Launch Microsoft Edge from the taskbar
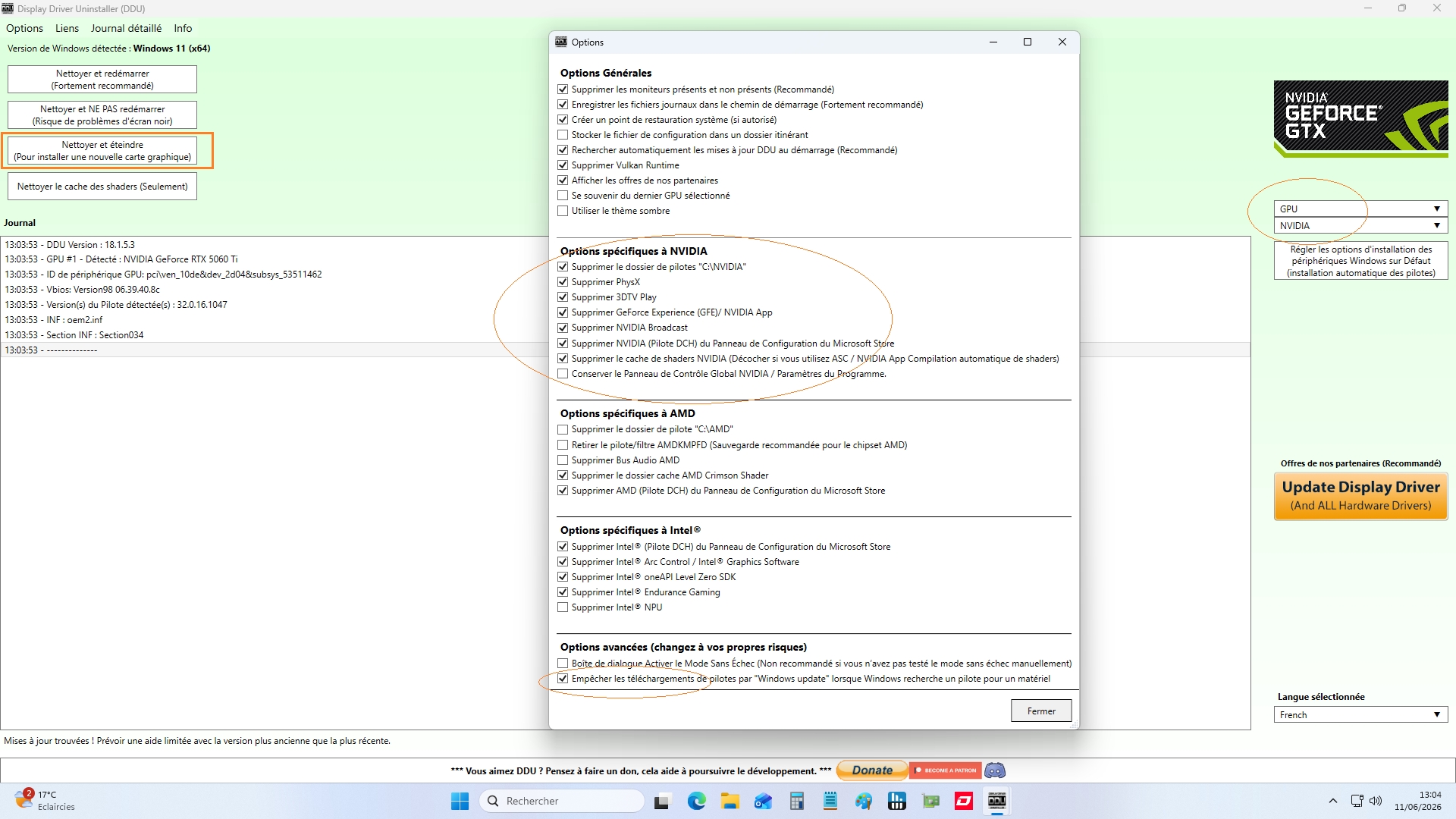 (x=696, y=801)
